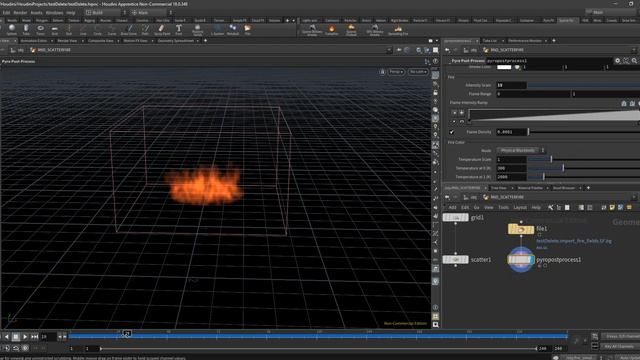Viewport: 640px width, 360px height.
Task: Select the Font shelf tool
Action: click(x=179, y=29)
